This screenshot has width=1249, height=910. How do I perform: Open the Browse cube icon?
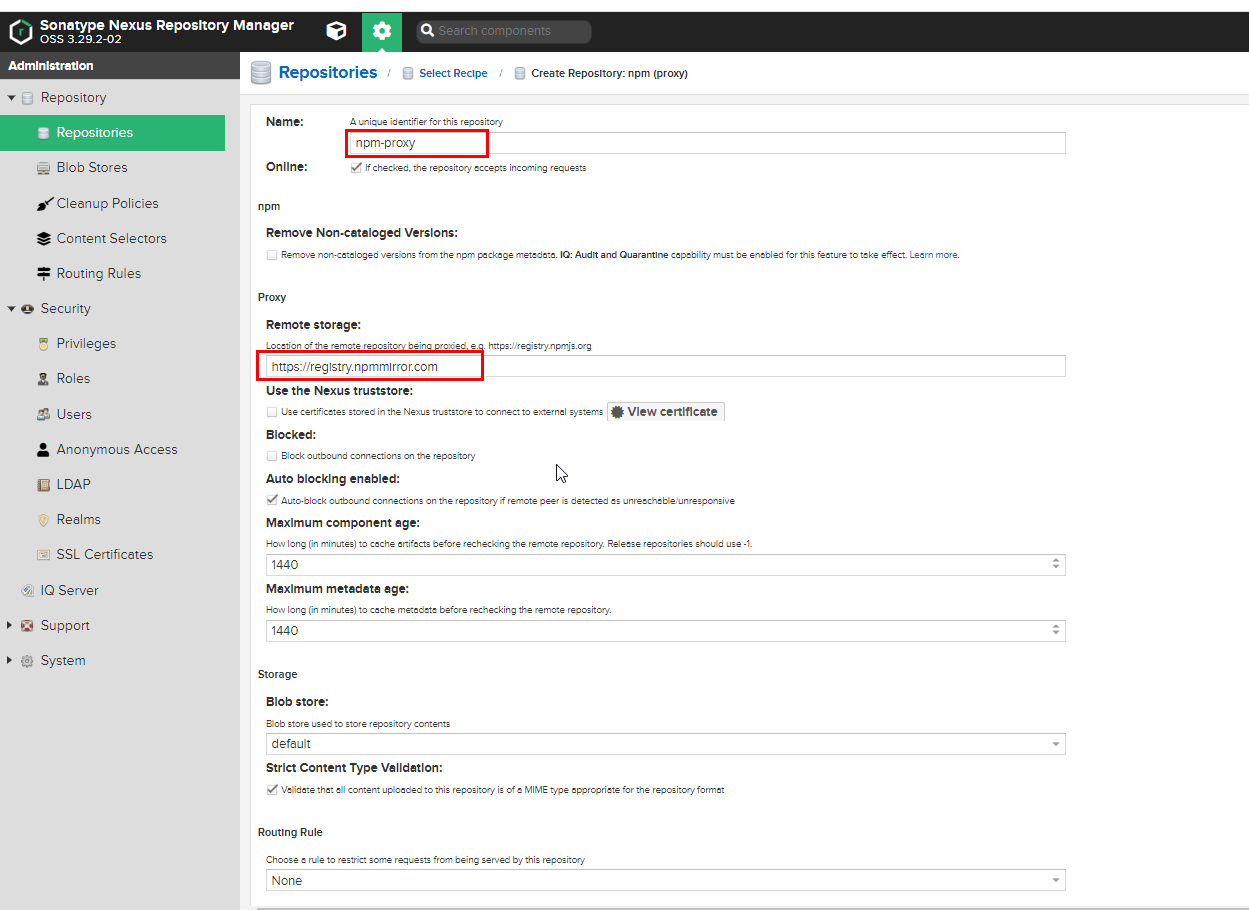(337, 31)
